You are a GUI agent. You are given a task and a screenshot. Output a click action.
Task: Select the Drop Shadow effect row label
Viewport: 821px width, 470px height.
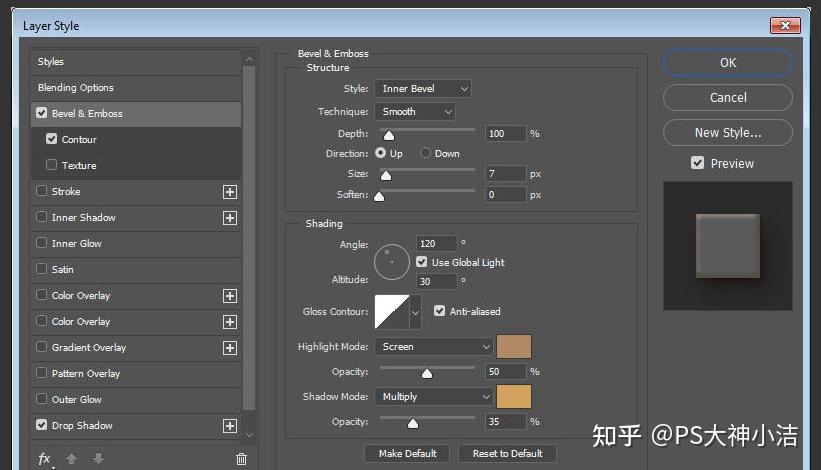click(82, 426)
